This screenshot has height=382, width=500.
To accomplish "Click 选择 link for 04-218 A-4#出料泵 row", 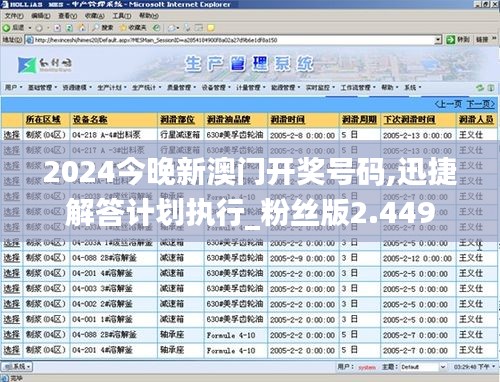I will click(12, 135).
